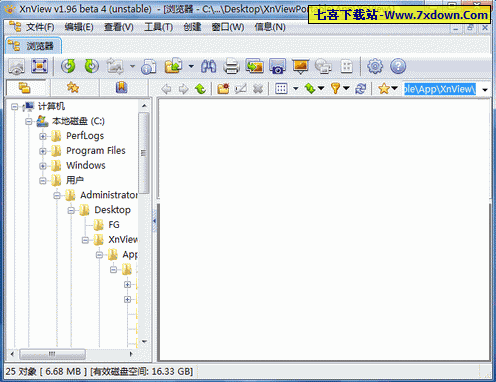496x382 pixels.
Task: Open the sort by dropdown arrow
Action: pos(321,89)
